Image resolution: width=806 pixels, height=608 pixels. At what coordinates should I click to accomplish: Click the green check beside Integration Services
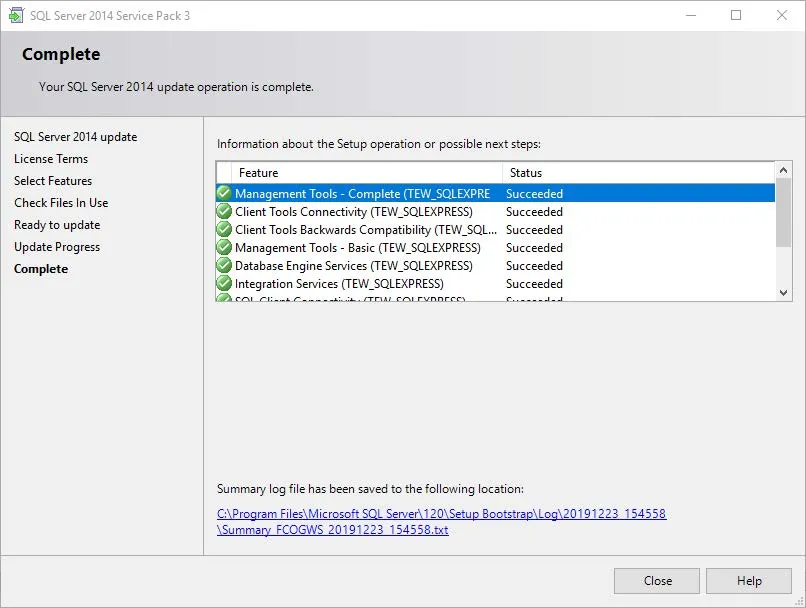pyautogui.click(x=226, y=283)
